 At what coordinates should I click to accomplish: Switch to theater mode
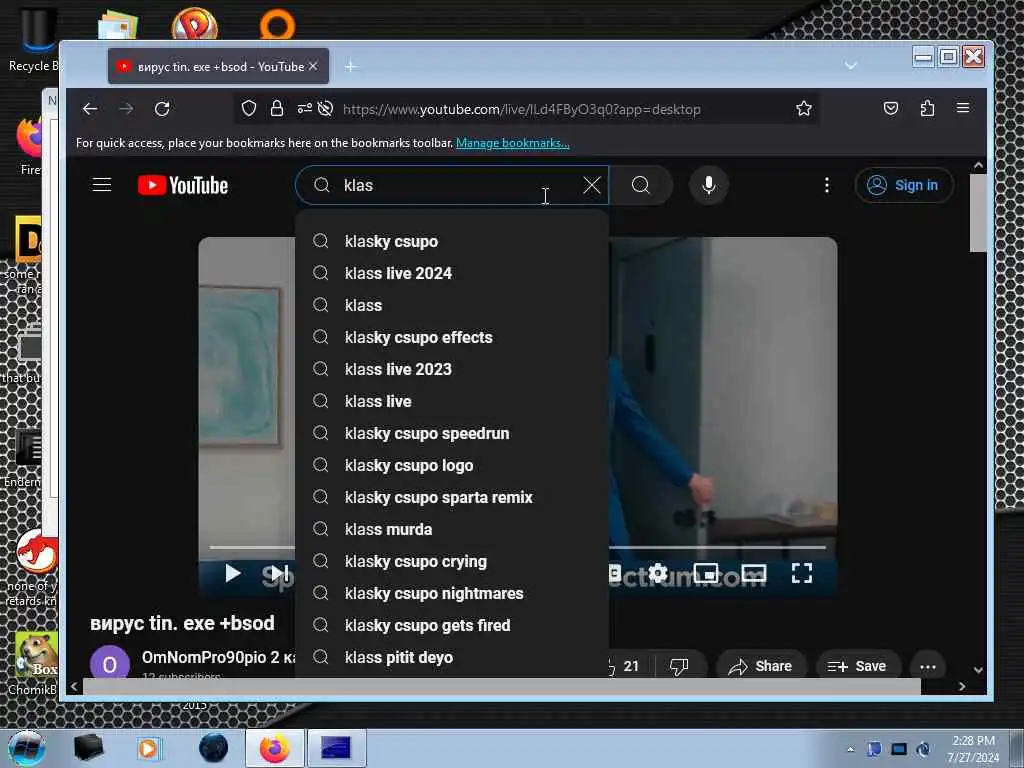[x=753, y=573]
